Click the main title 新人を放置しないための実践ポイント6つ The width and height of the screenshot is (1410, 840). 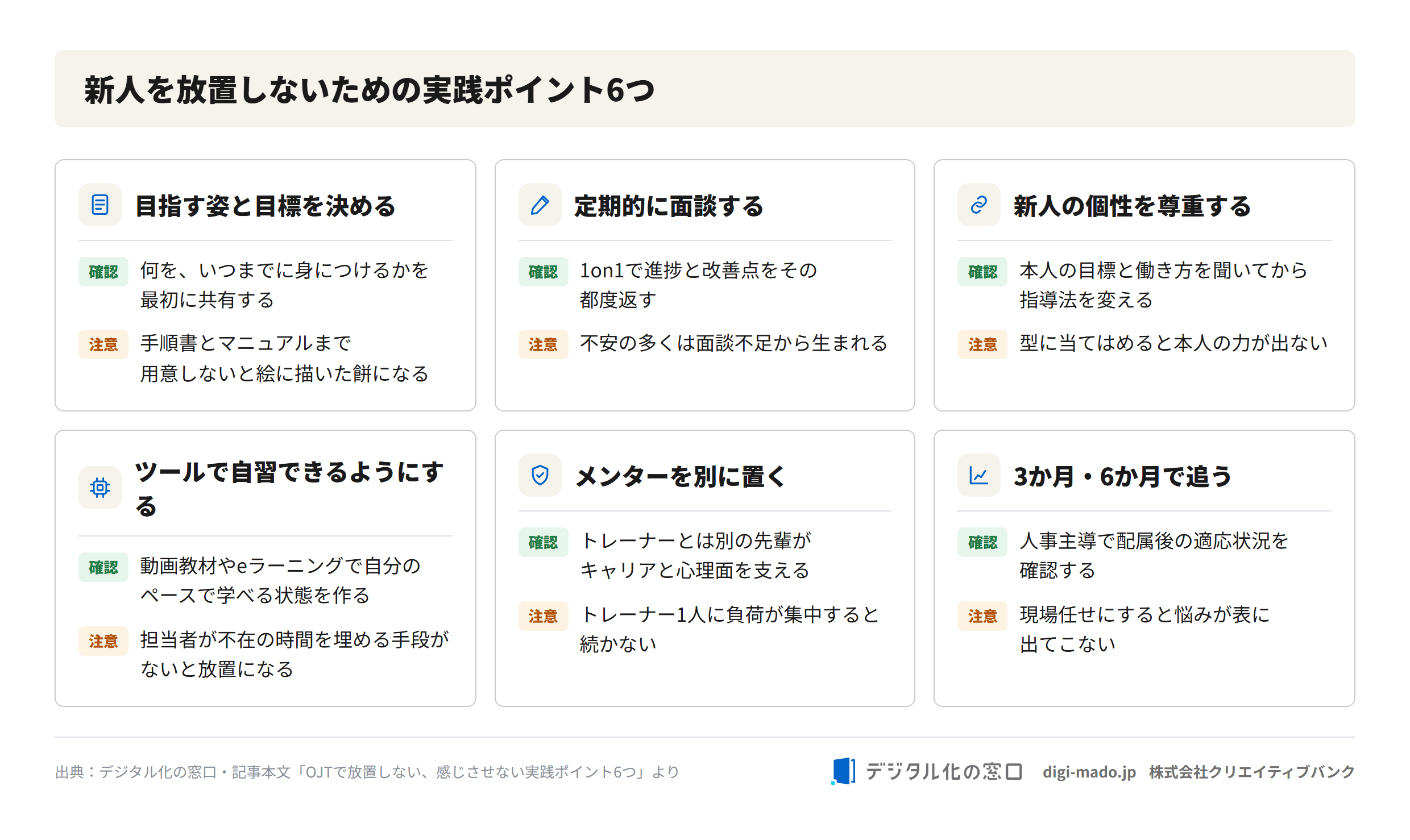(x=370, y=90)
